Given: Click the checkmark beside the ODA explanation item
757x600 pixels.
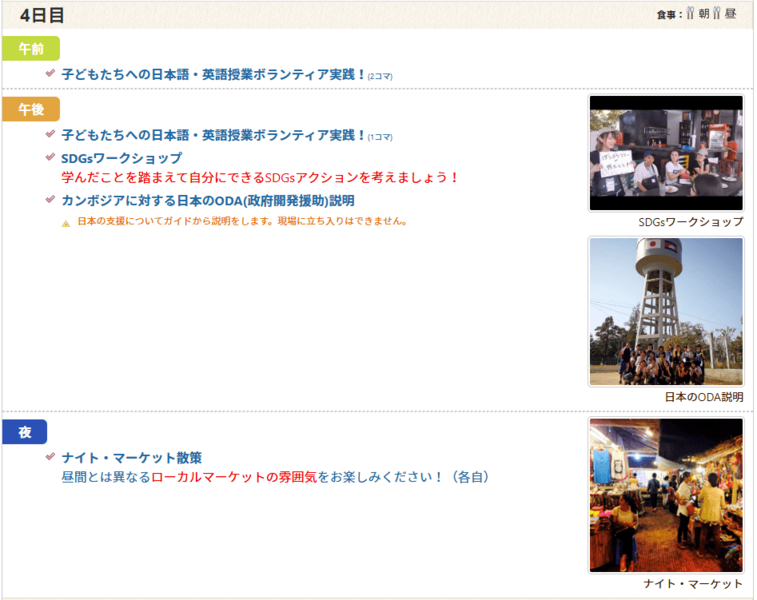Looking at the screenshot, I should pos(50,199).
